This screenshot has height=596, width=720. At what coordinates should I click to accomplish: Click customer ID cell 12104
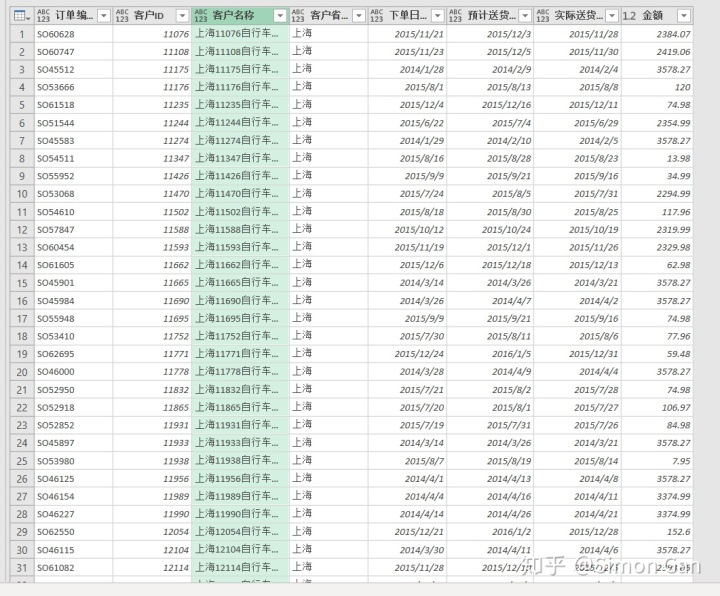pyautogui.click(x=152, y=550)
